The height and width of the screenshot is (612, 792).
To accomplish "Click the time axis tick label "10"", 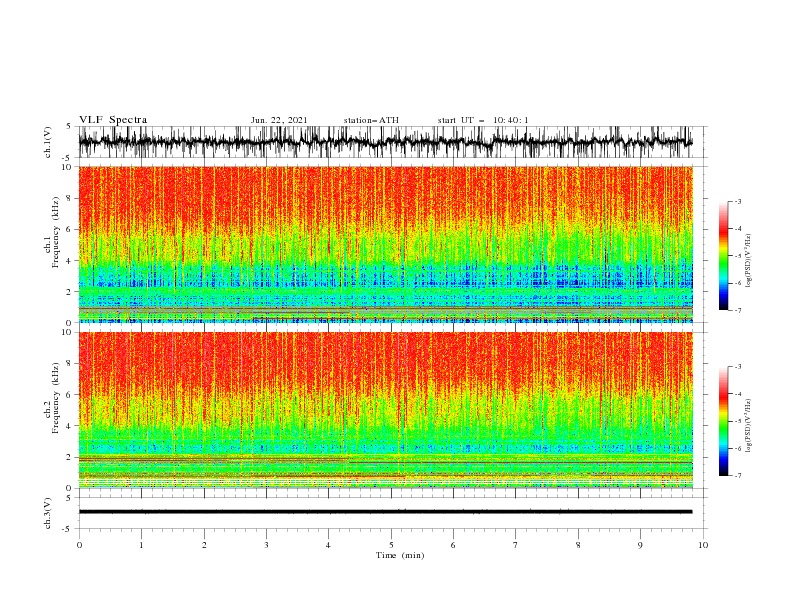I will point(703,545).
